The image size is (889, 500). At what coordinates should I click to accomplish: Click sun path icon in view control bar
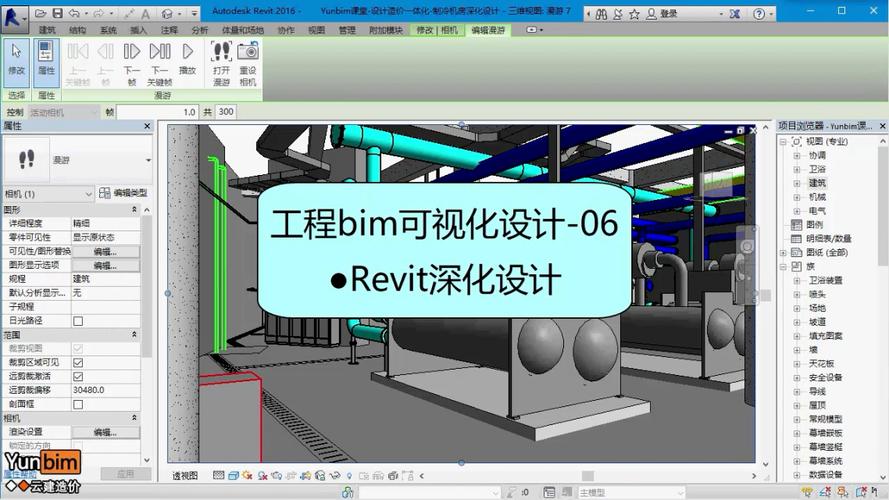[247, 476]
